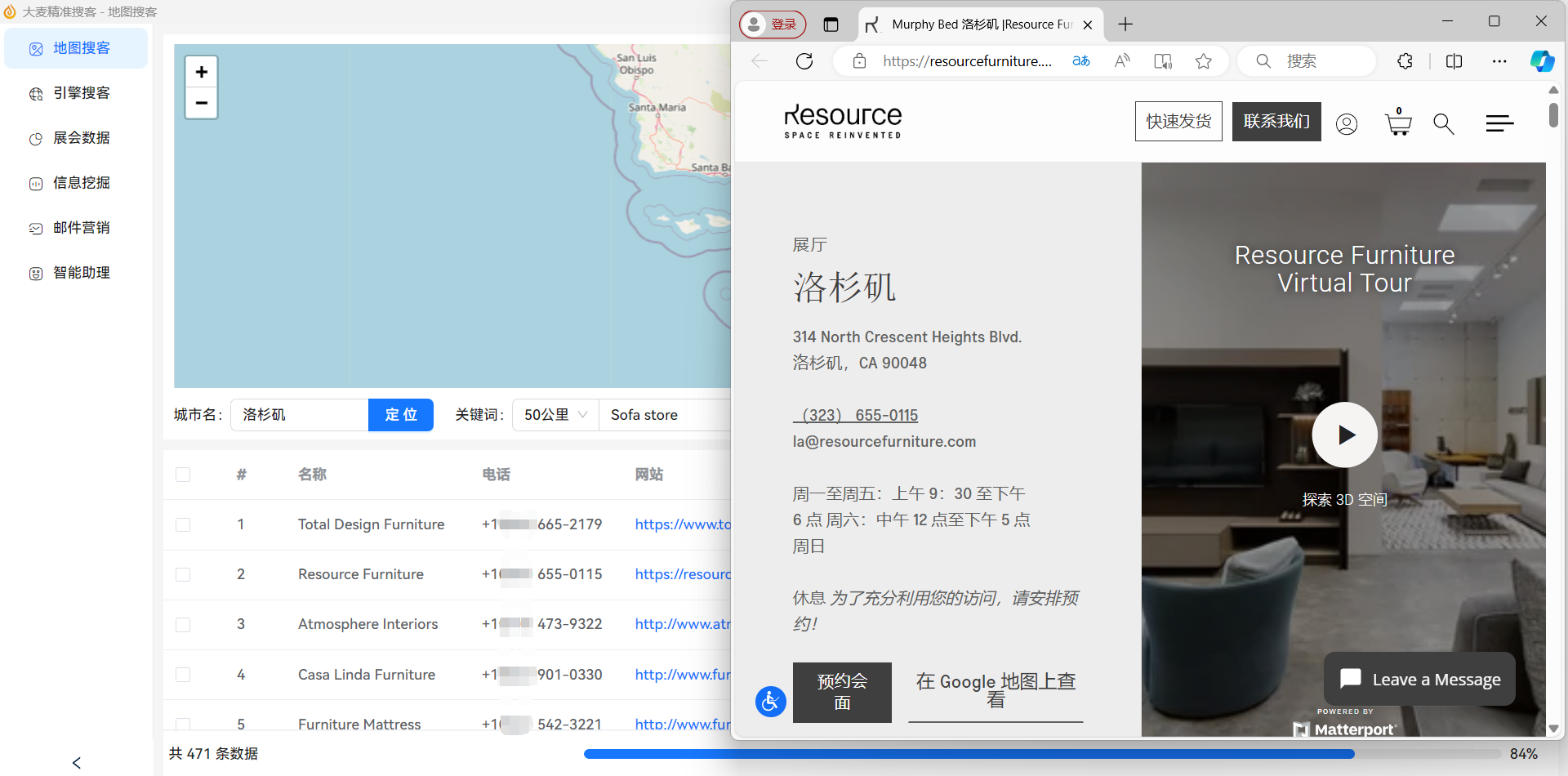This screenshot has height=776, width=1568.
Task: Tick checkbox for Resource Furniture row
Action: [x=183, y=574]
